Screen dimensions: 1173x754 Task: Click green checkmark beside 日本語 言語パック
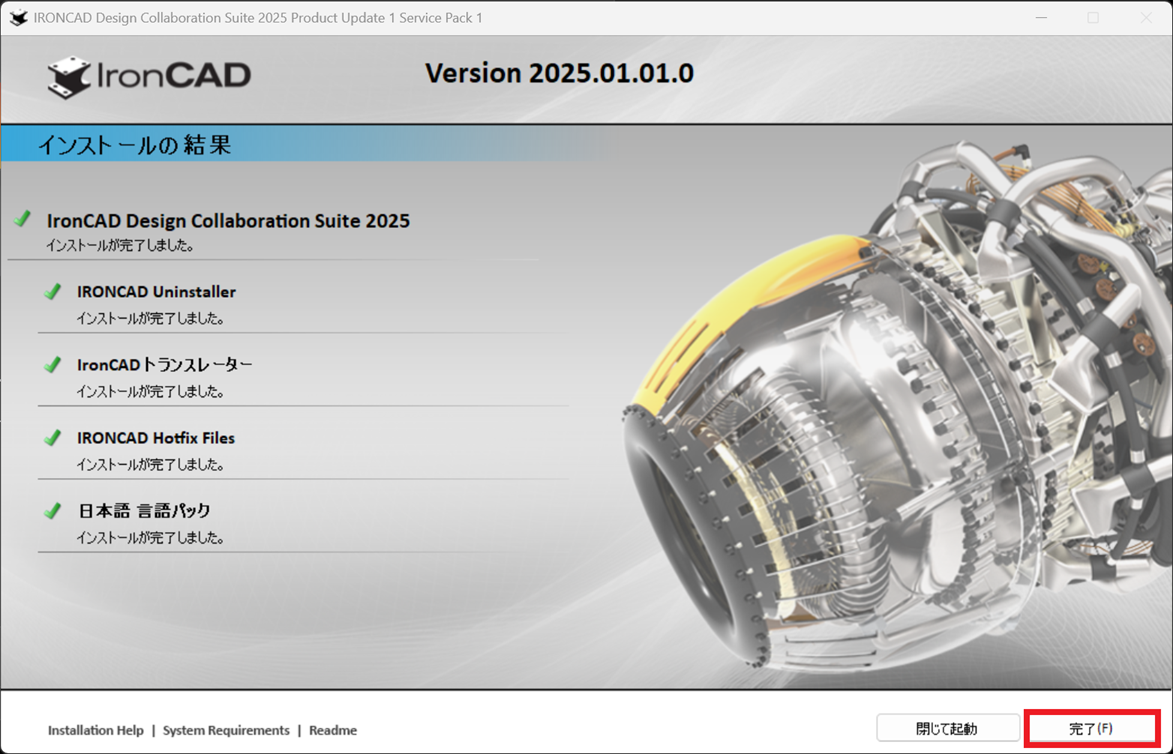(x=53, y=510)
